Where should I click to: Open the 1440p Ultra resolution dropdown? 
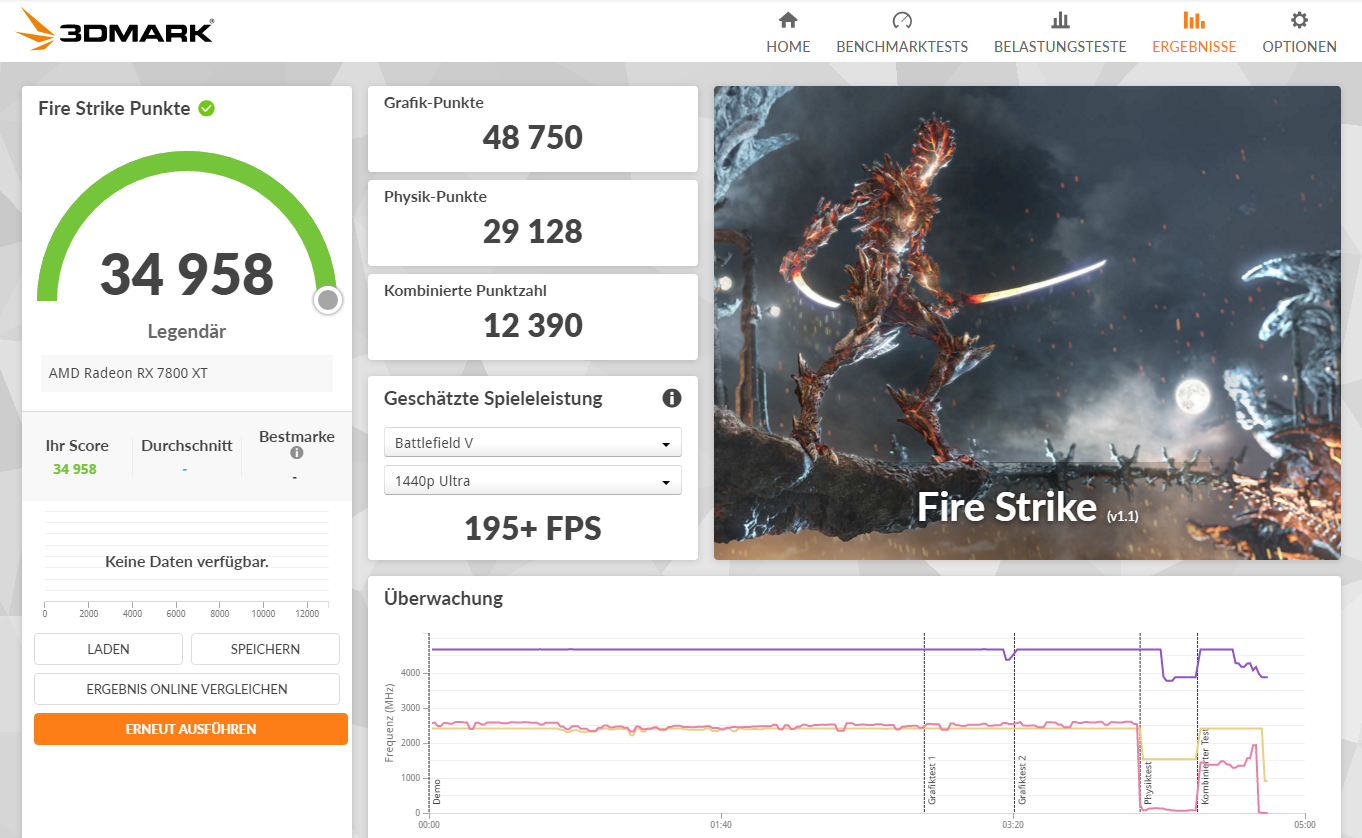click(533, 481)
